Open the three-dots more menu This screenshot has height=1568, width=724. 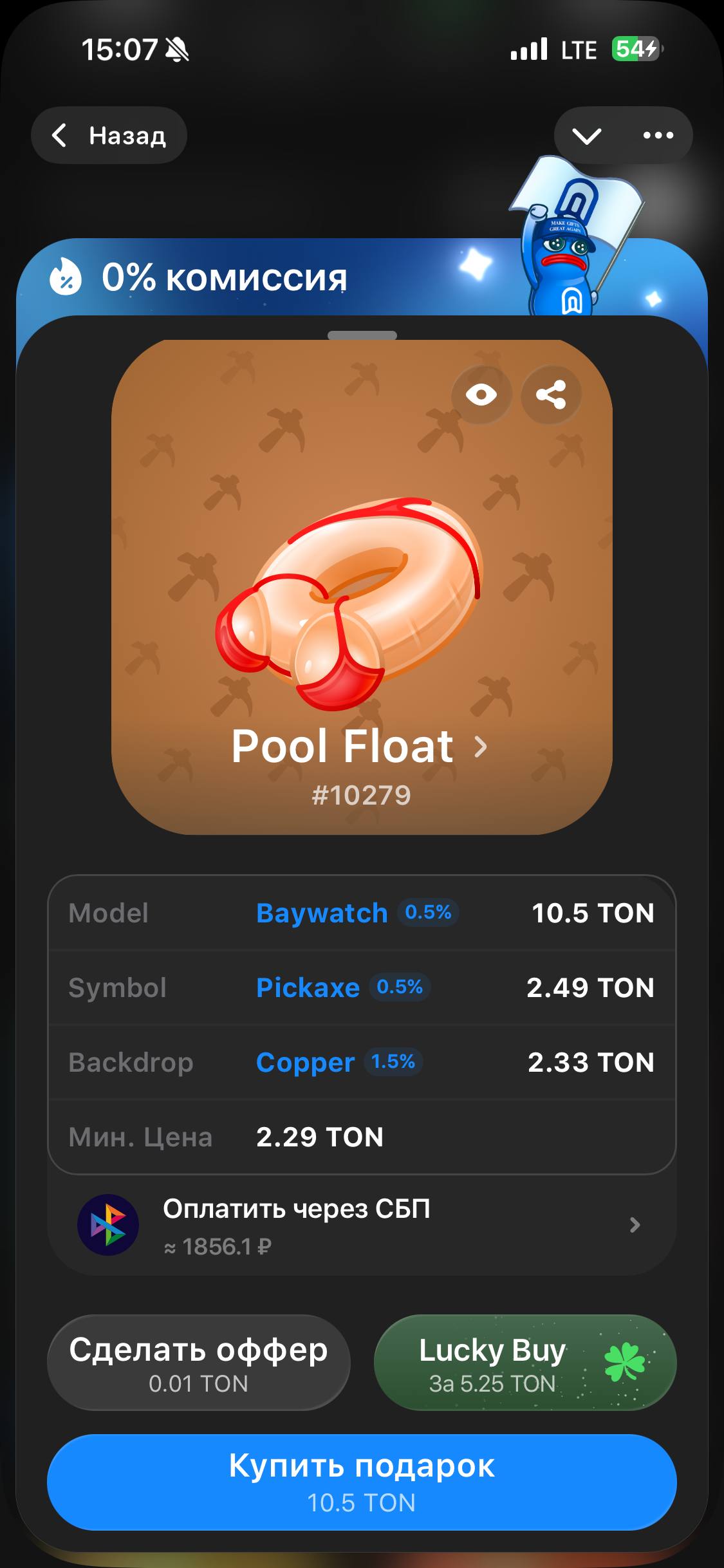(658, 135)
